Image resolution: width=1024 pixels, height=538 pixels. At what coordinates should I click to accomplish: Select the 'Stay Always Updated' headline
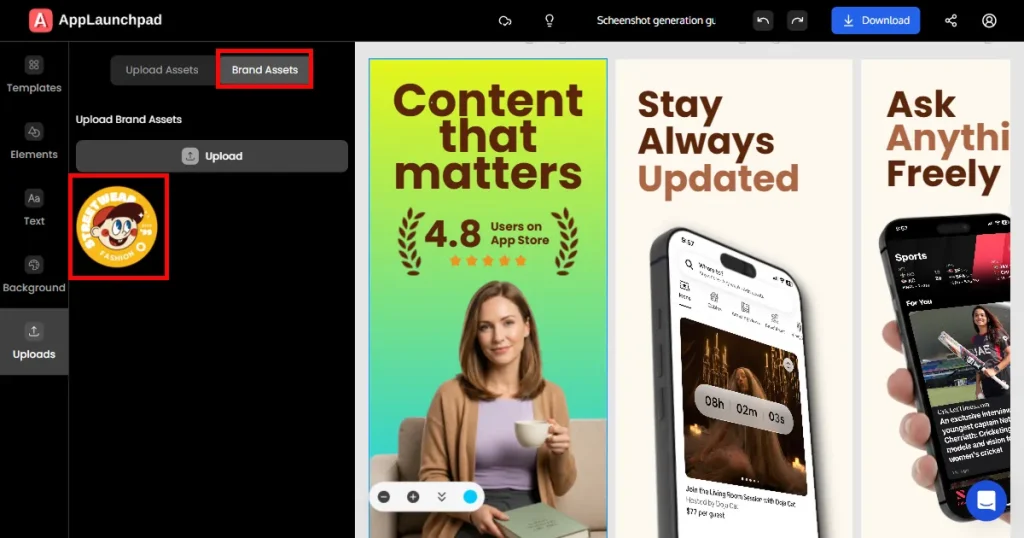(718, 142)
